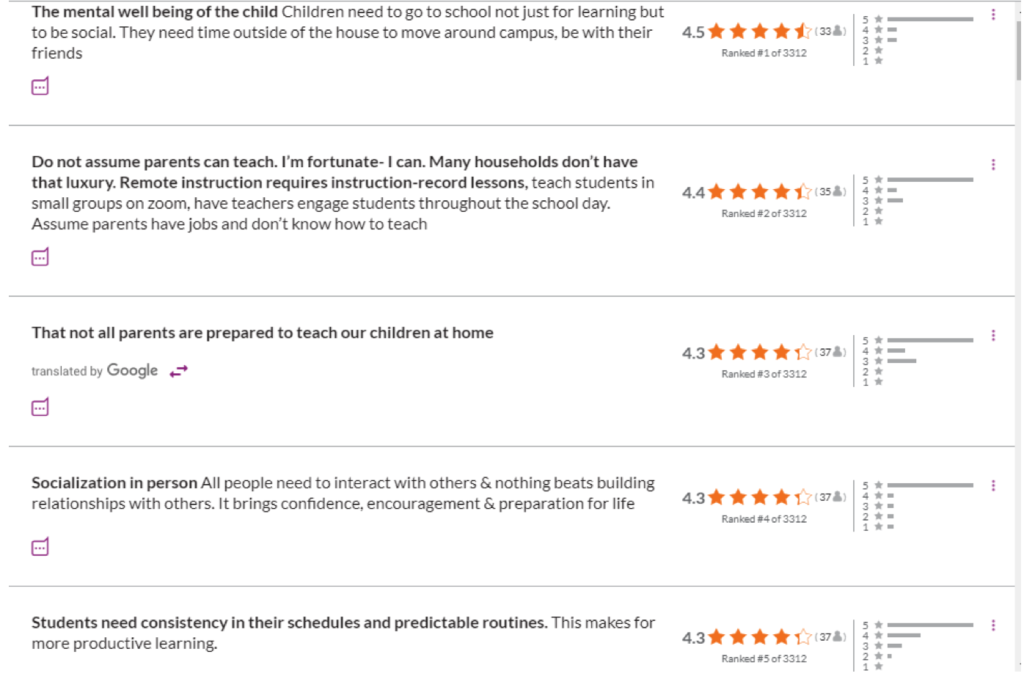Click comment icon below translated by Google response
This screenshot has height=676, width=1024.
click(x=40, y=407)
